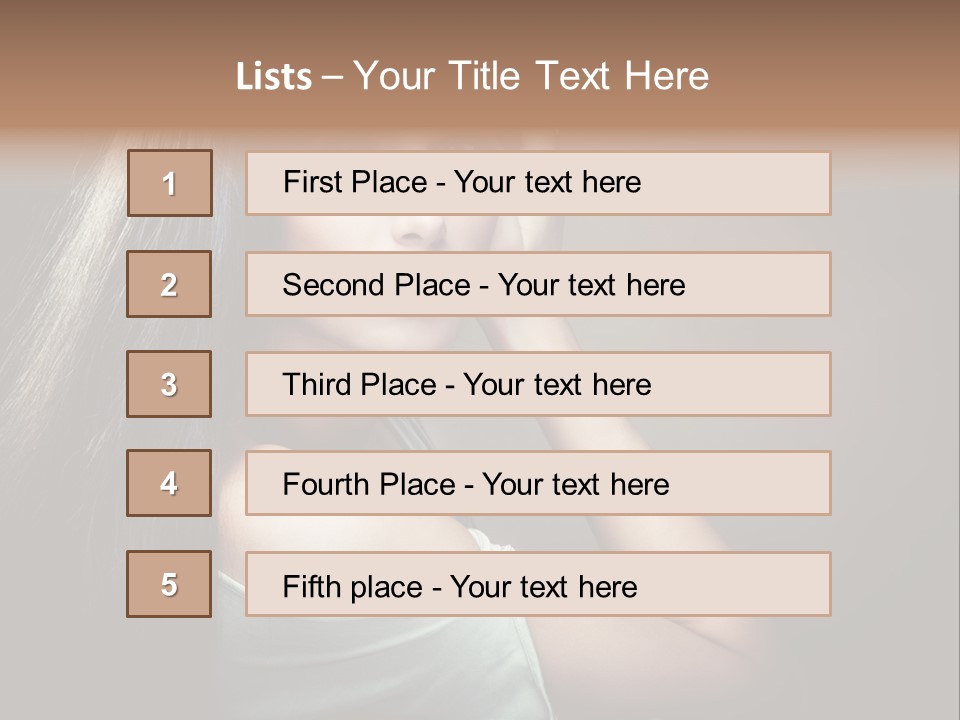The image size is (960, 720).
Task: Click the number 3 box
Action: (169, 384)
